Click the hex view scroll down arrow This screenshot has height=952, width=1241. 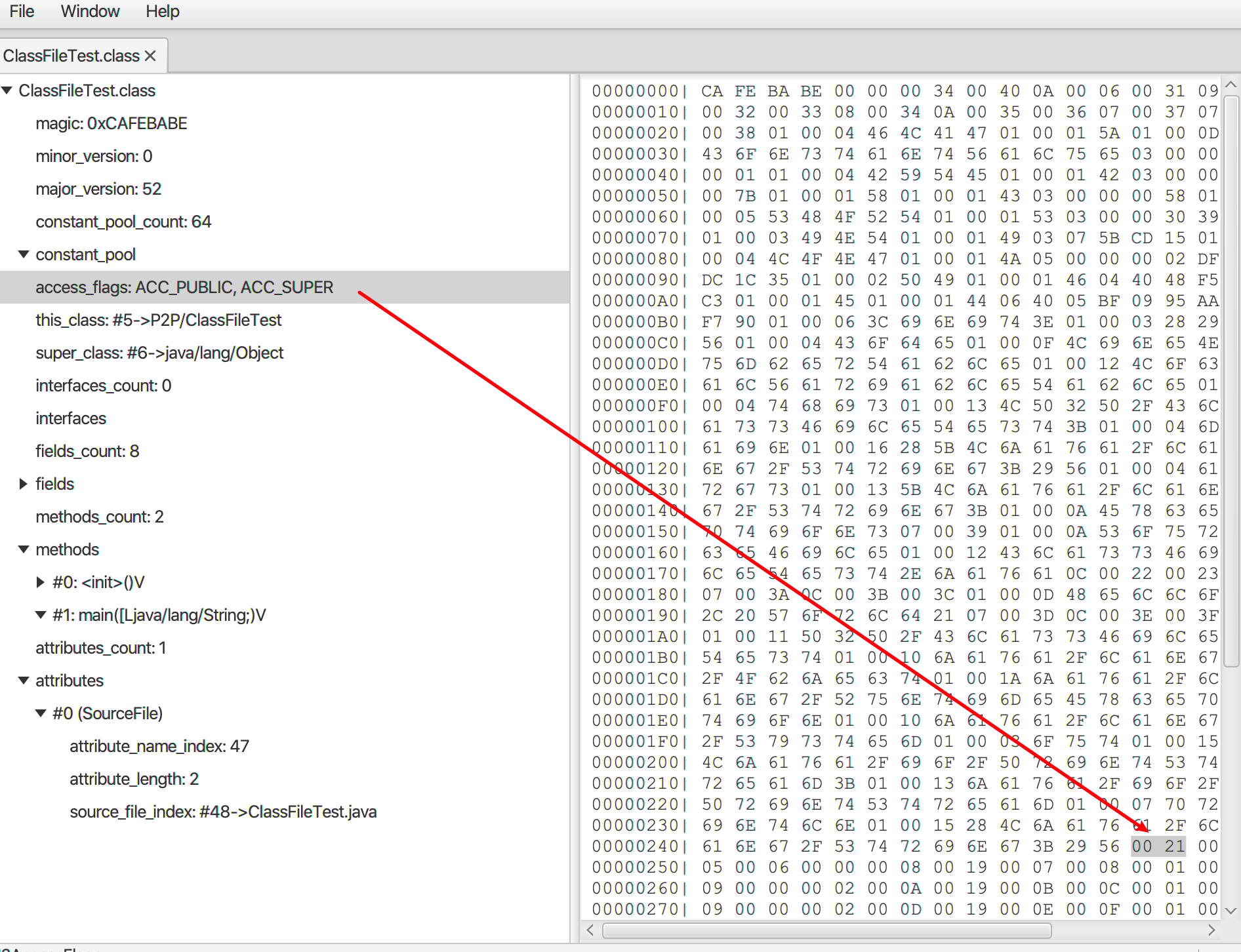[1231, 911]
